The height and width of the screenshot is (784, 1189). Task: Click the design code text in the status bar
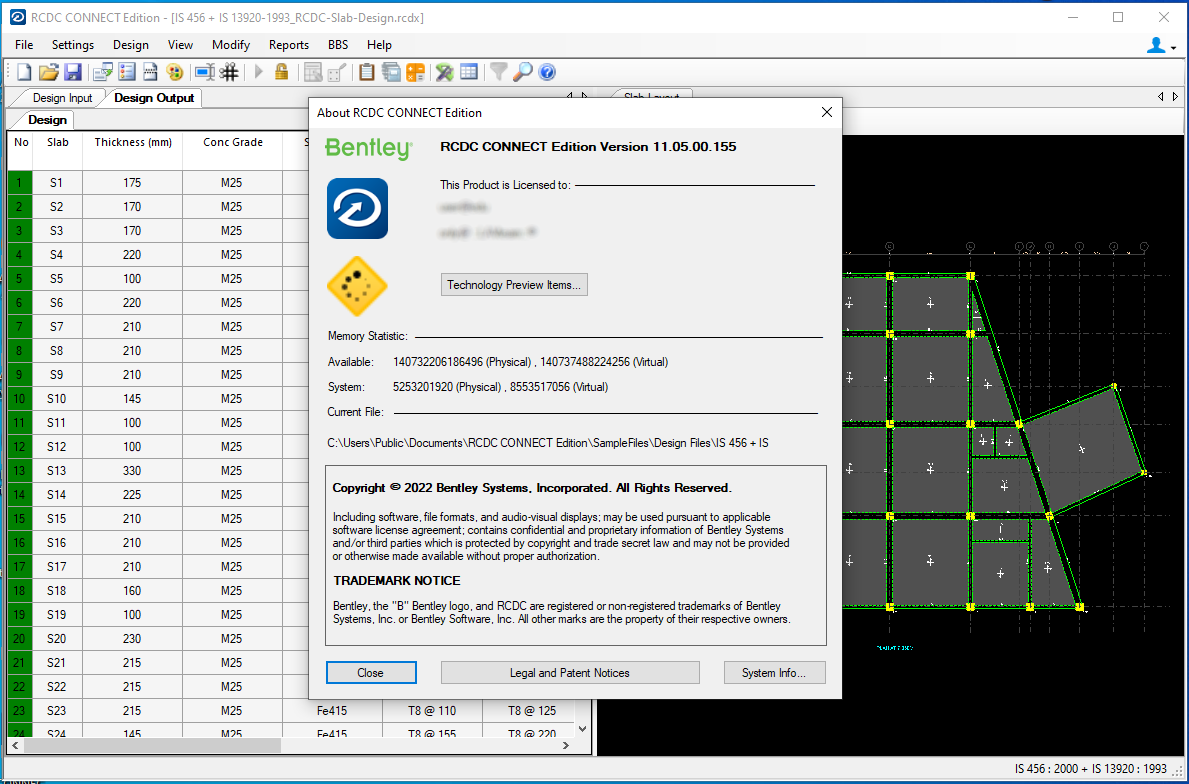[1090, 769]
